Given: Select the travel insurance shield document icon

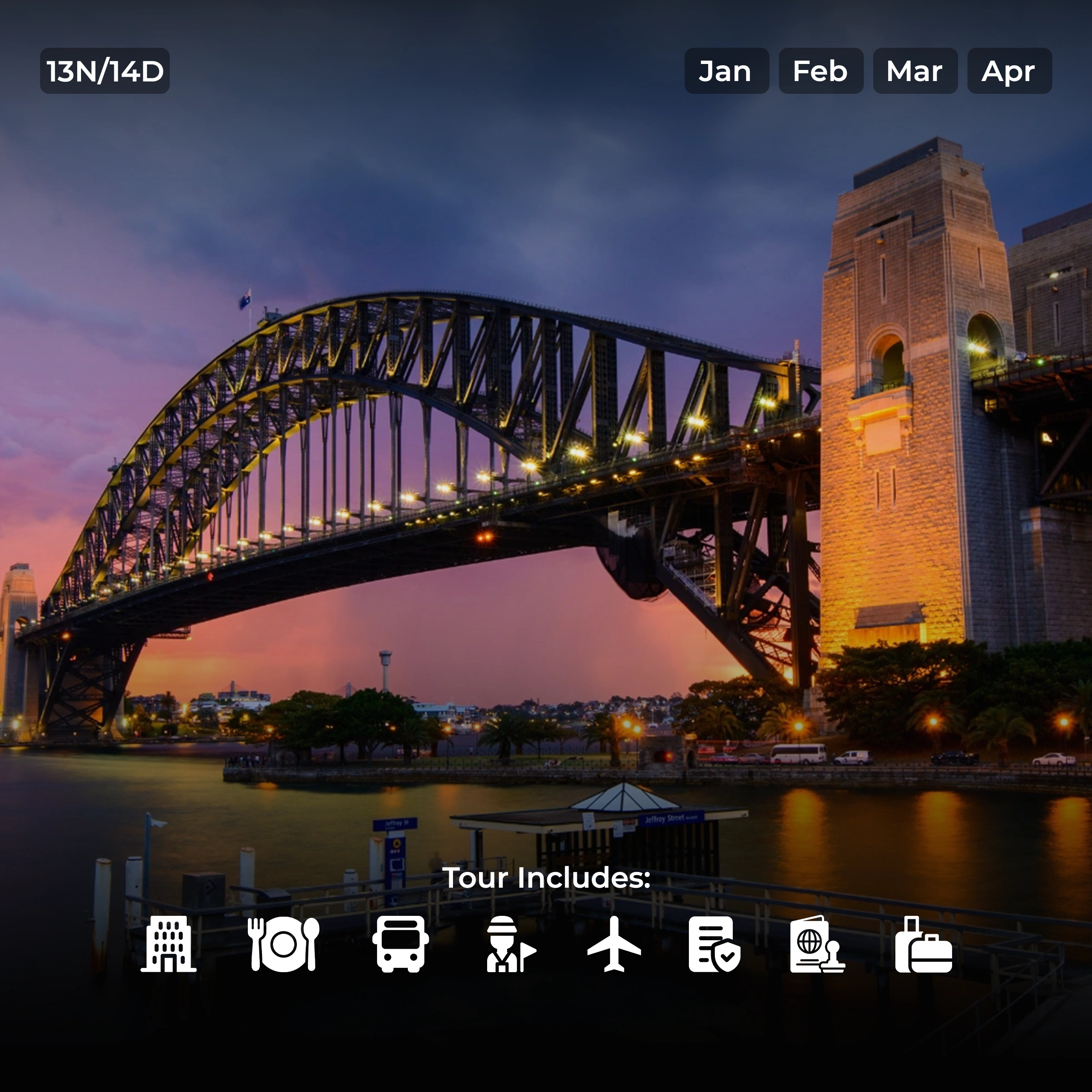Looking at the screenshot, I should click(x=714, y=944).
